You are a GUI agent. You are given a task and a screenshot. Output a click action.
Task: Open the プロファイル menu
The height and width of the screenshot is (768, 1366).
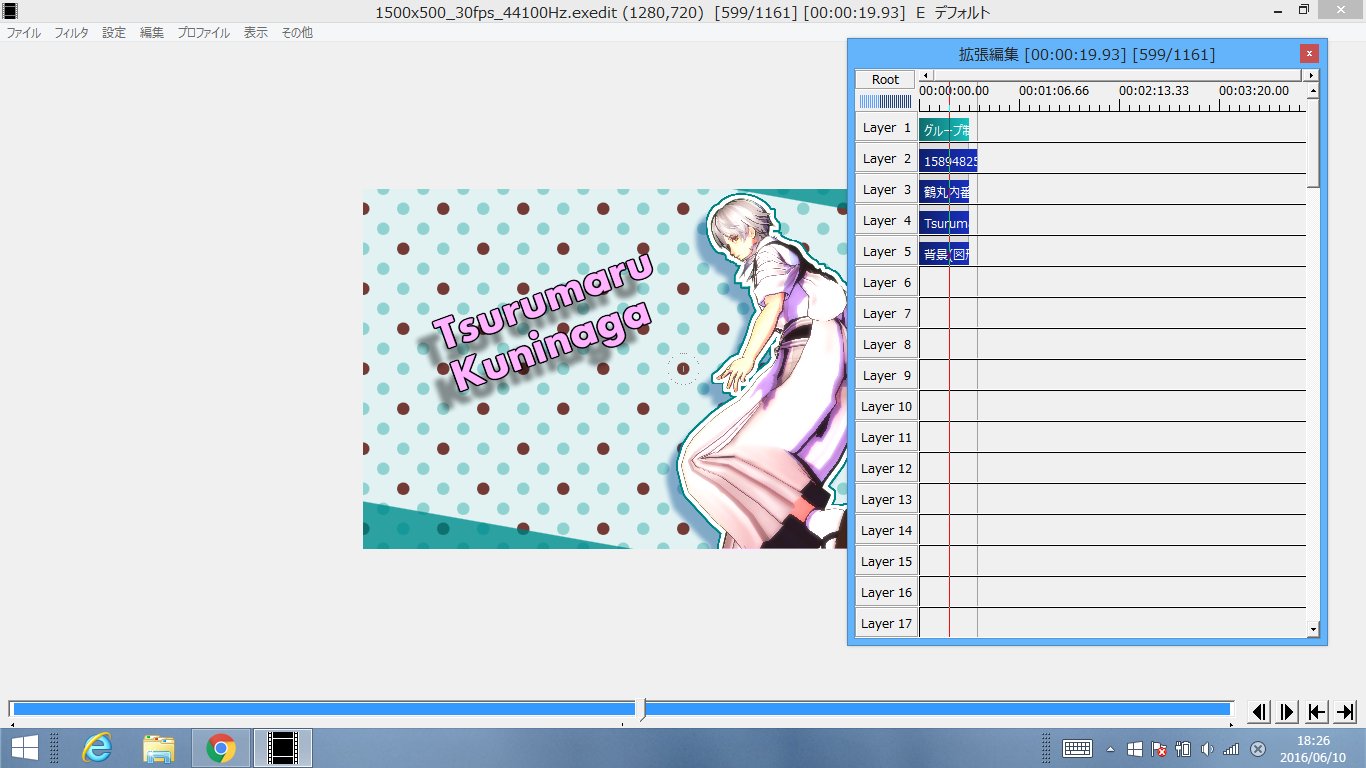[x=203, y=33]
